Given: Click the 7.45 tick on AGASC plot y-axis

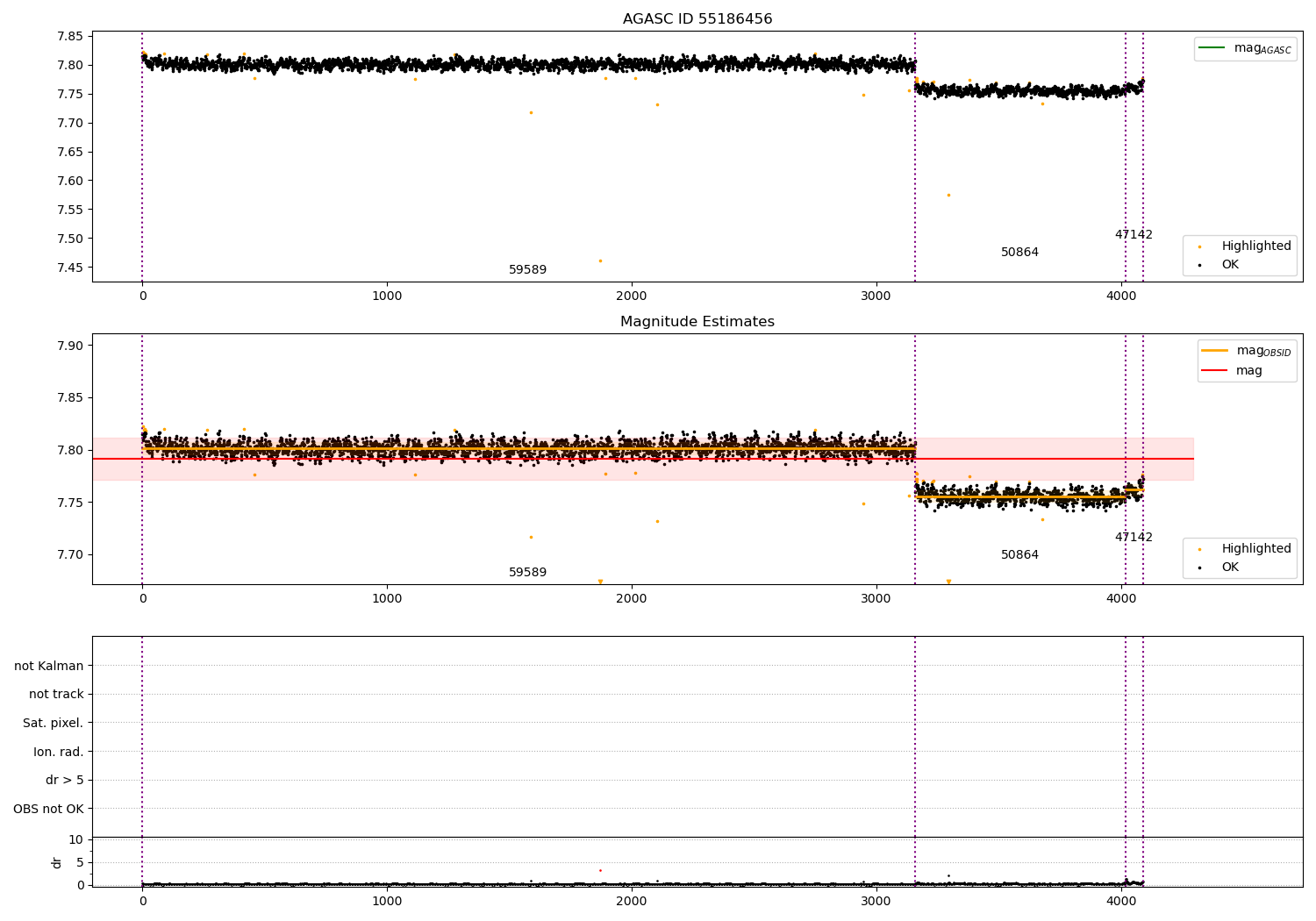Looking at the screenshot, I should tap(71, 268).
